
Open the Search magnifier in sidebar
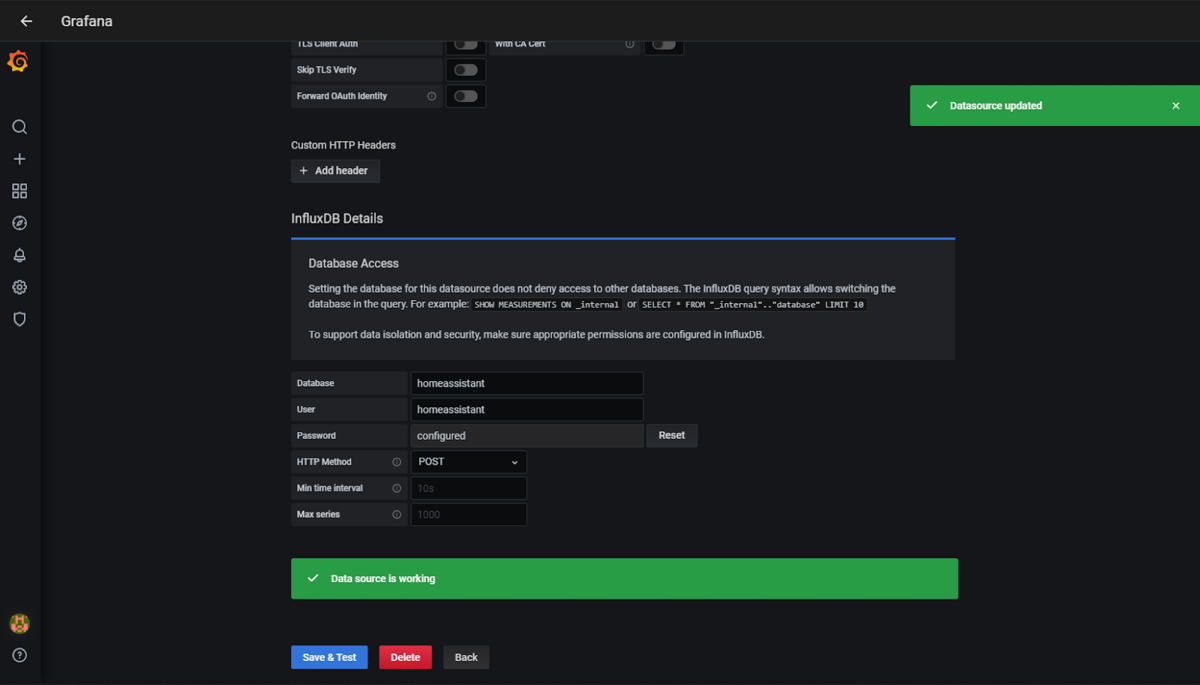pos(19,127)
